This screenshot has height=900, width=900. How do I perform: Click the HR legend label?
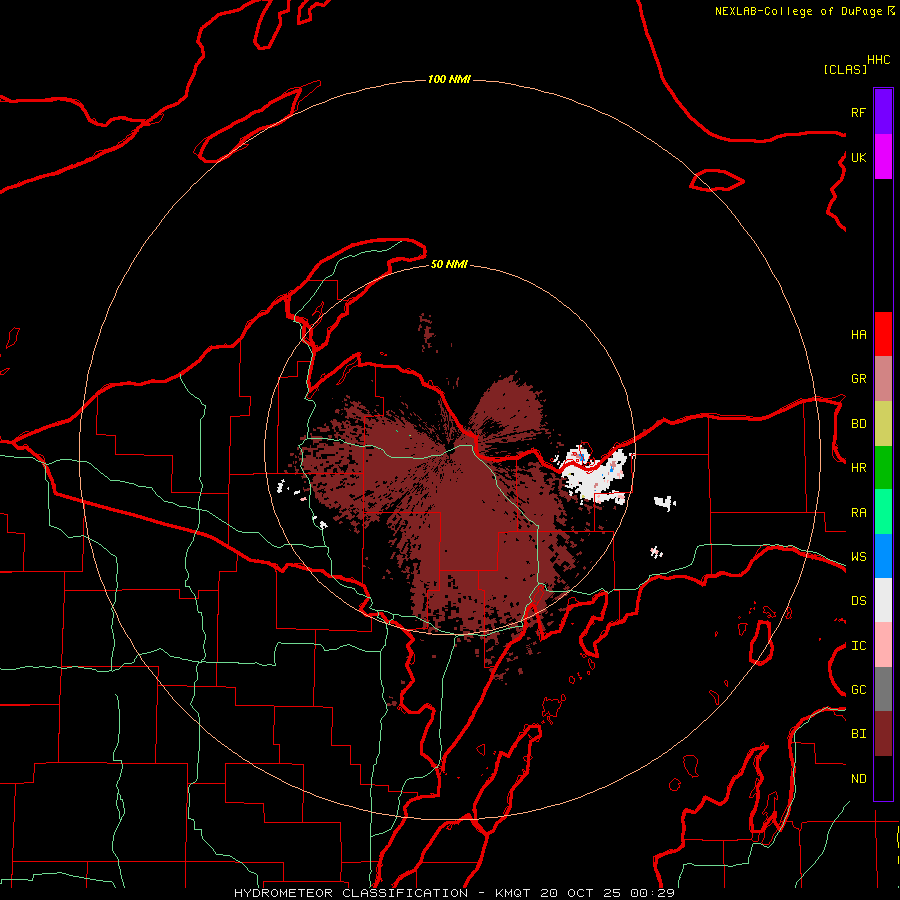[858, 468]
